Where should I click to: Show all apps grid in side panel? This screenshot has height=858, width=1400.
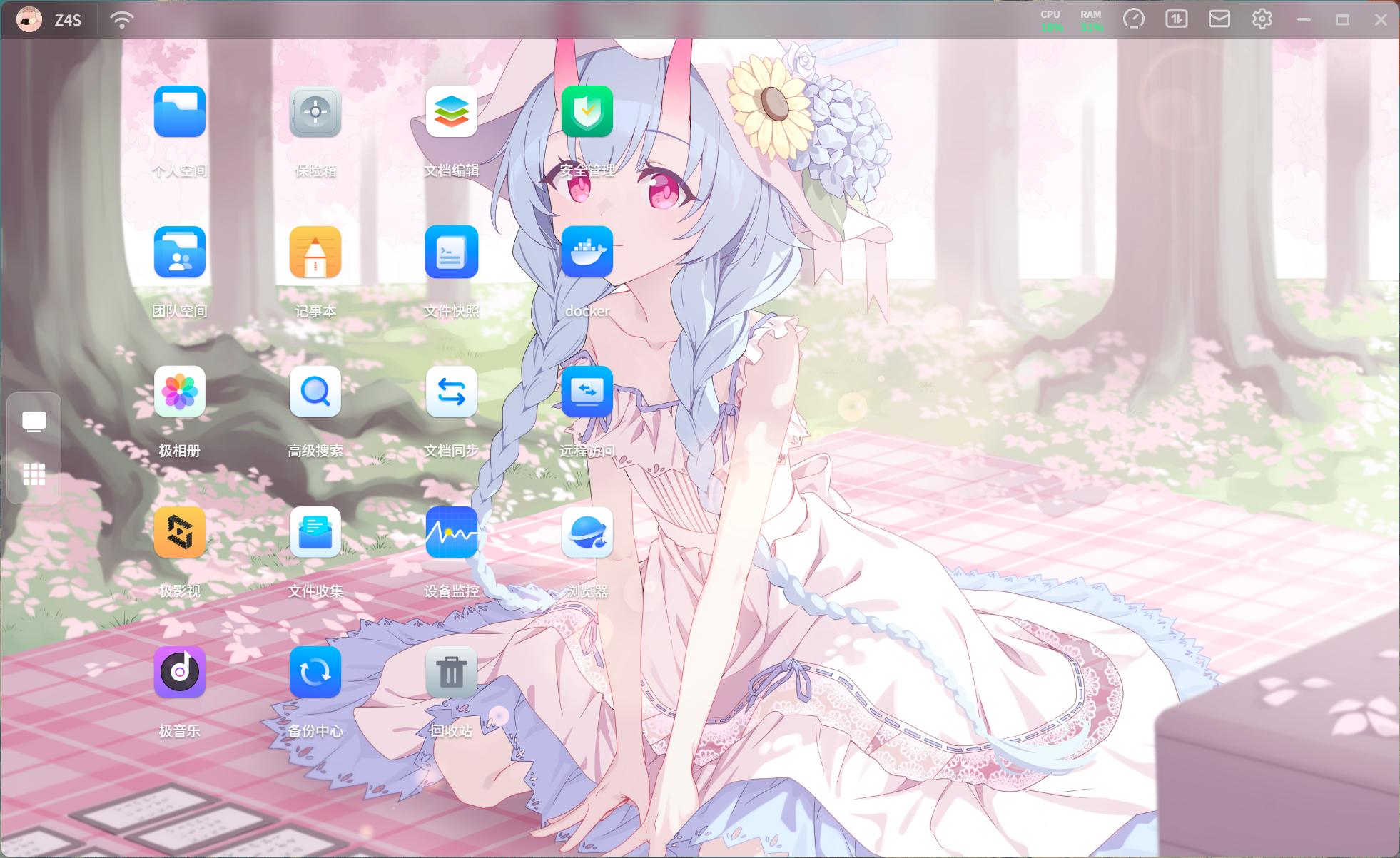coord(34,474)
